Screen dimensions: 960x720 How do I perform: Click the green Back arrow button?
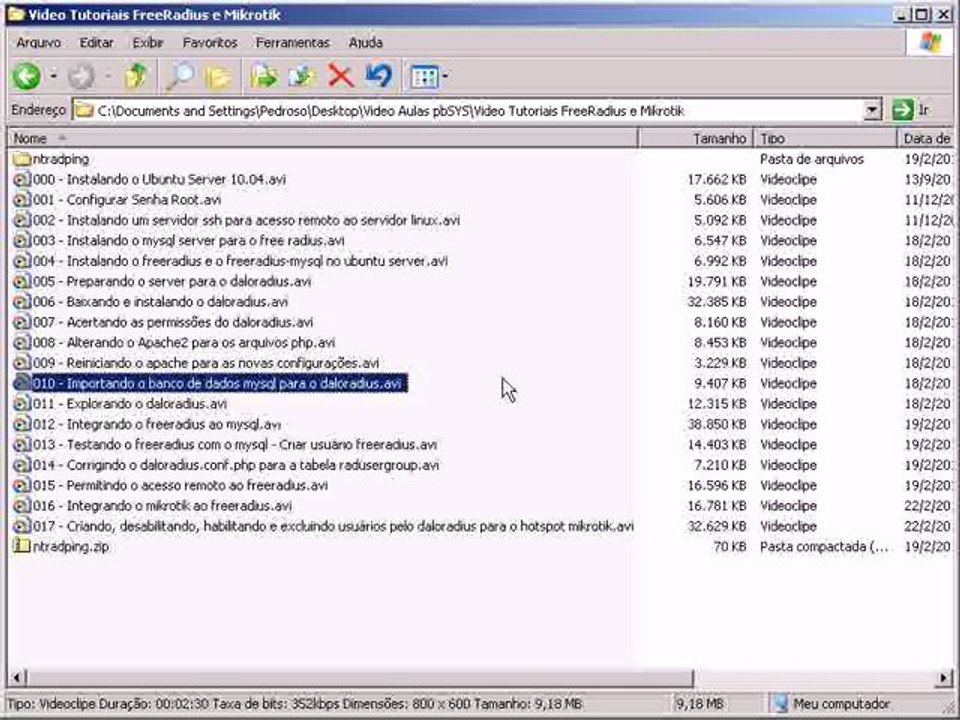point(27,77)
